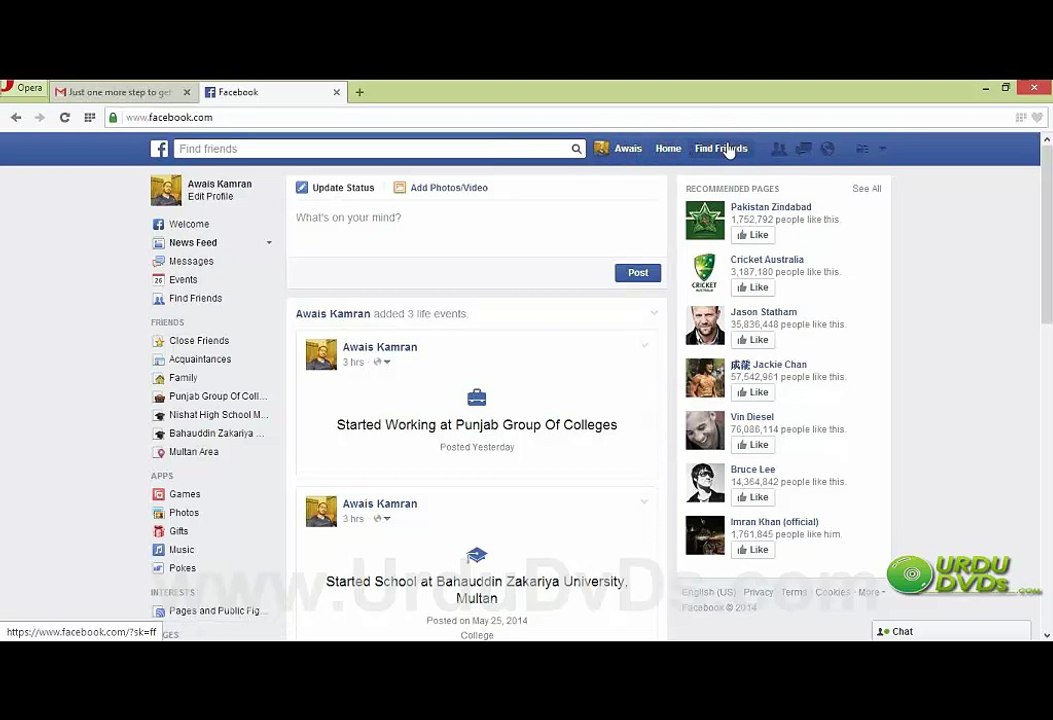Open new tab with plus icon
Screen dimensions: 1053x720
359,92
